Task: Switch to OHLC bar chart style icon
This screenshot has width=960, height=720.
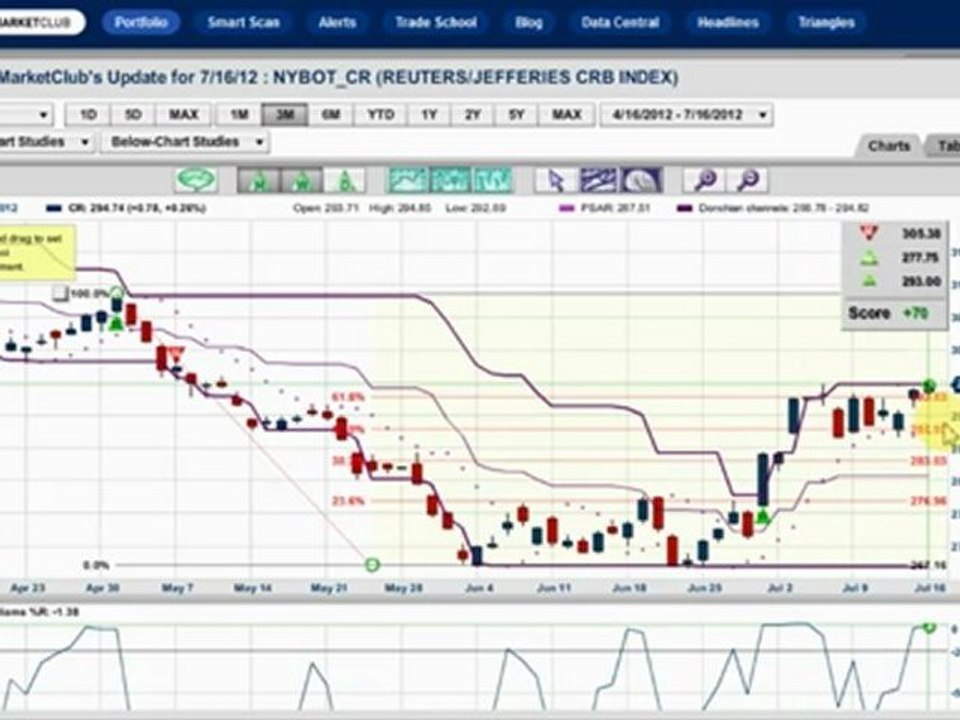Action: point(492,181)
